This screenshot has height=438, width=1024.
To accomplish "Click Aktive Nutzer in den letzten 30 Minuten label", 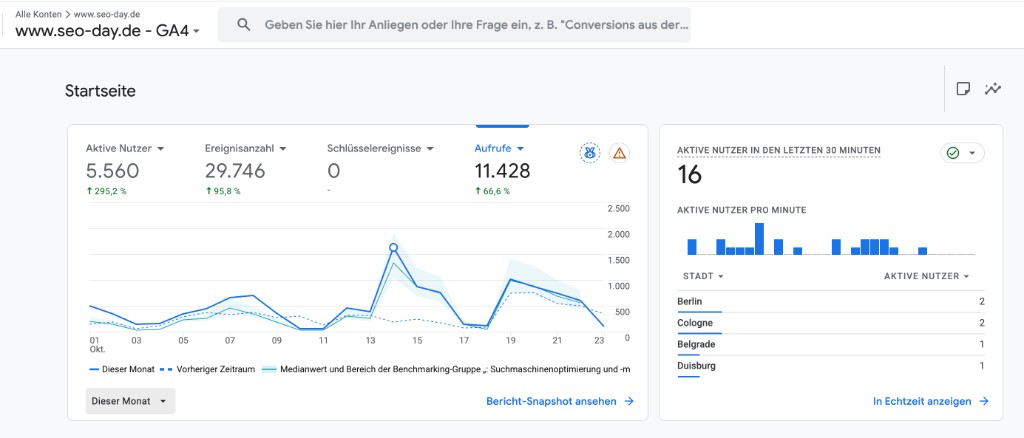I will [x=778, y=151].
